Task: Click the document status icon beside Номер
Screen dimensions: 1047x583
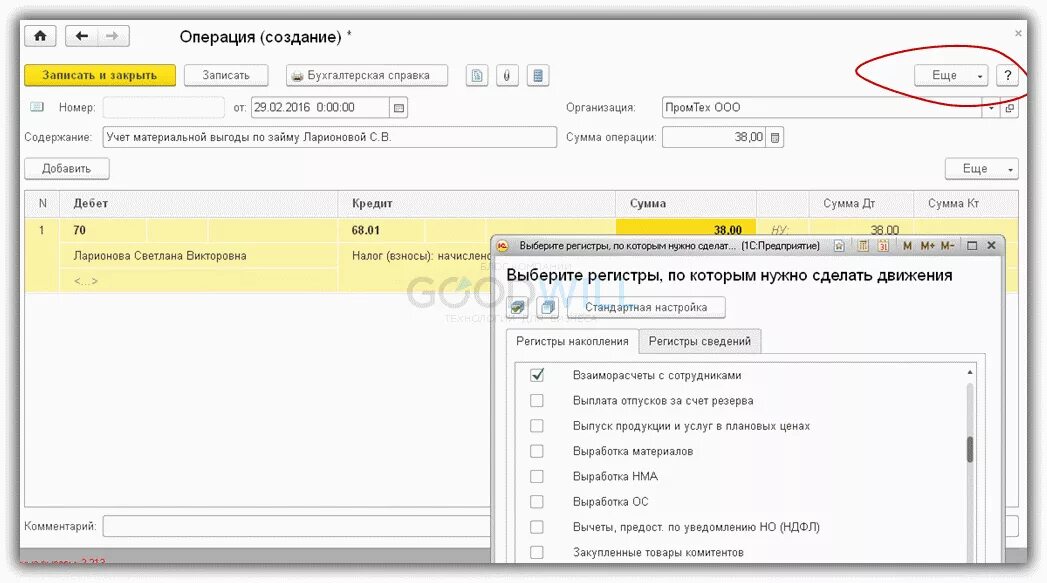Action: click(x=37, y=107)
